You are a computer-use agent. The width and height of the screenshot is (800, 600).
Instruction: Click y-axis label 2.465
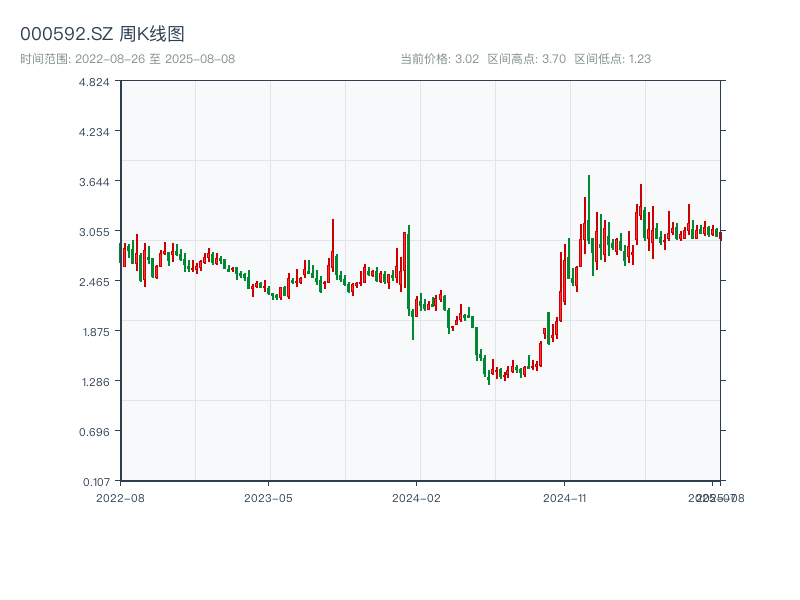tap(94, 282)
